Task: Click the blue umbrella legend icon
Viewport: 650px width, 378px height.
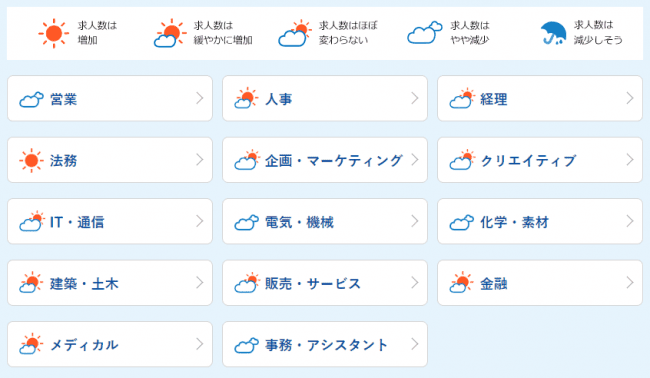Action: pyautogui.click(x=553, y=33)
